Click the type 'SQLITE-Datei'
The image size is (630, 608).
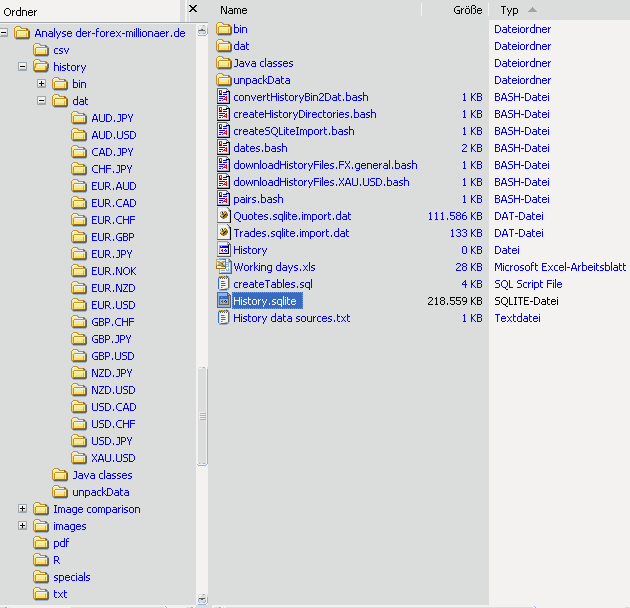(526, 301)
